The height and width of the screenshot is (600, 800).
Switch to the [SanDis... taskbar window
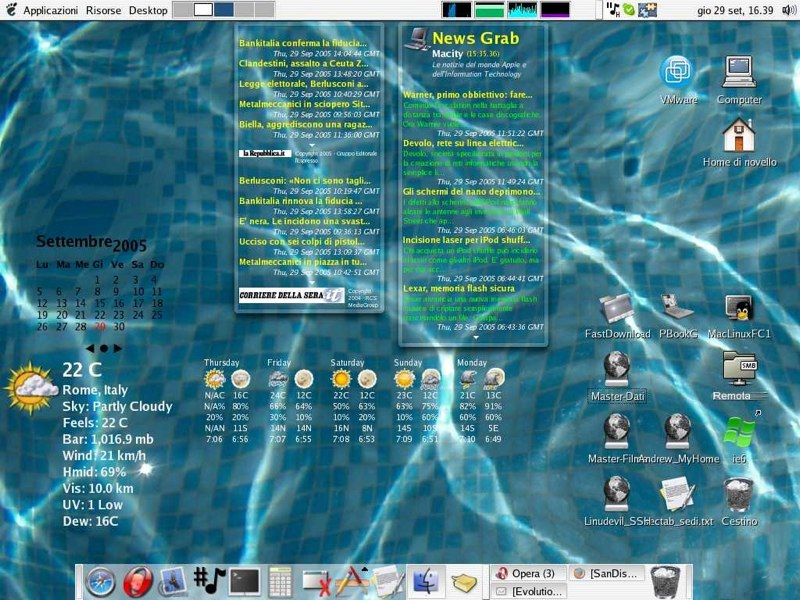coord(606,573)
